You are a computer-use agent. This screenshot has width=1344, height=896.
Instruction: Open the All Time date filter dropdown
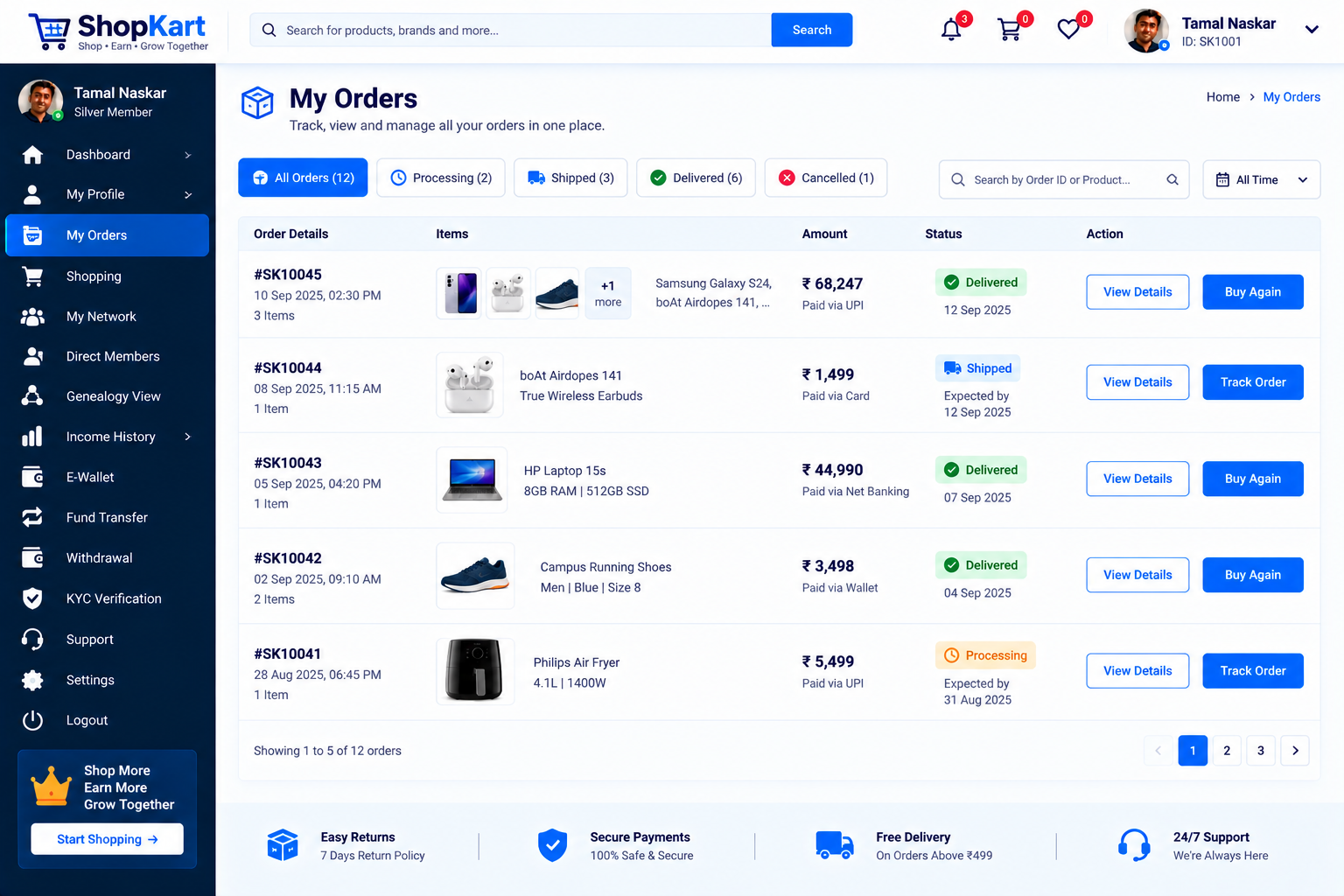(x=1261, y=179)
